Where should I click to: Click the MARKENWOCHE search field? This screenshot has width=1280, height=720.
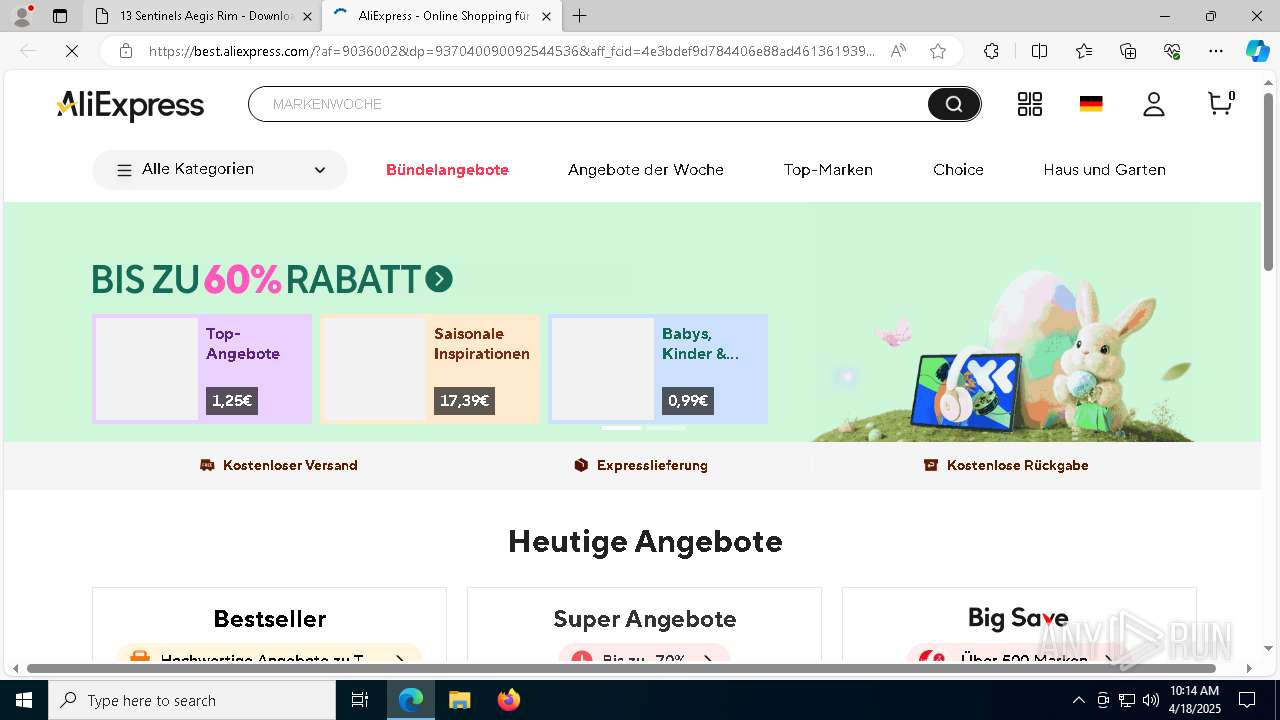click(x=590, y=104)
